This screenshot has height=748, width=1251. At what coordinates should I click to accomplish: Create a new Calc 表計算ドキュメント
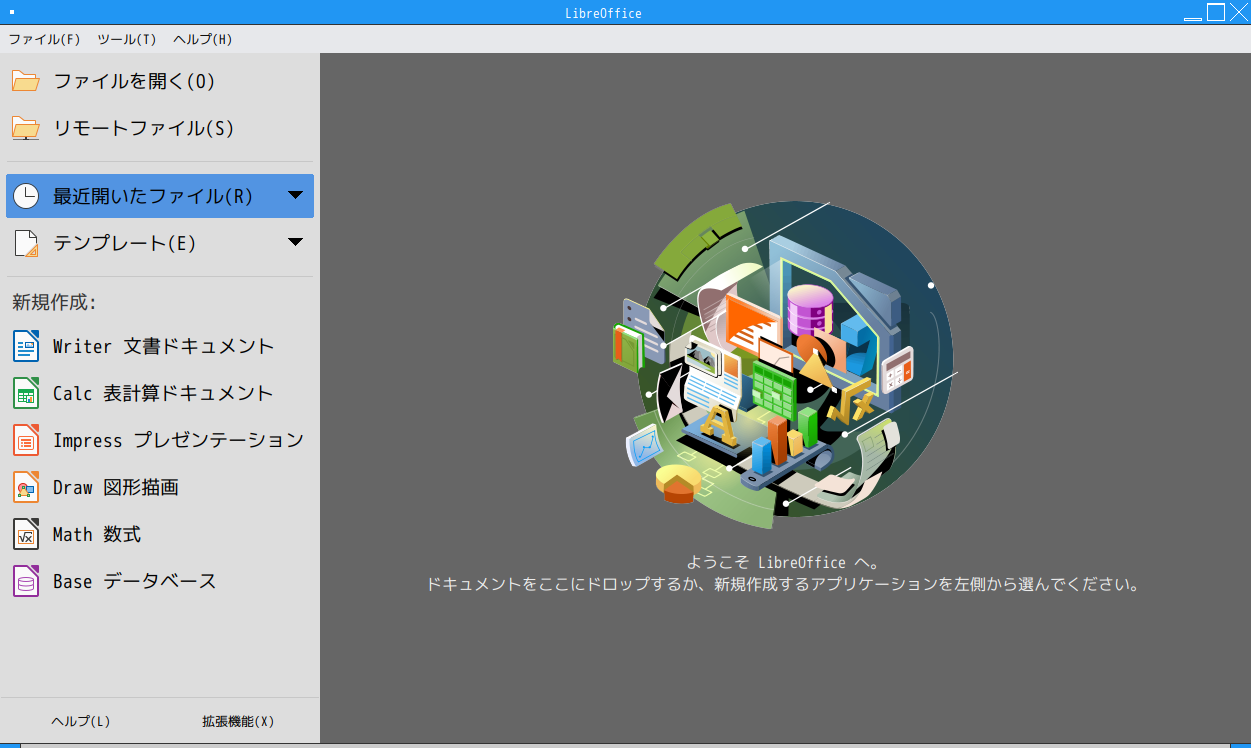coord(160,393)
